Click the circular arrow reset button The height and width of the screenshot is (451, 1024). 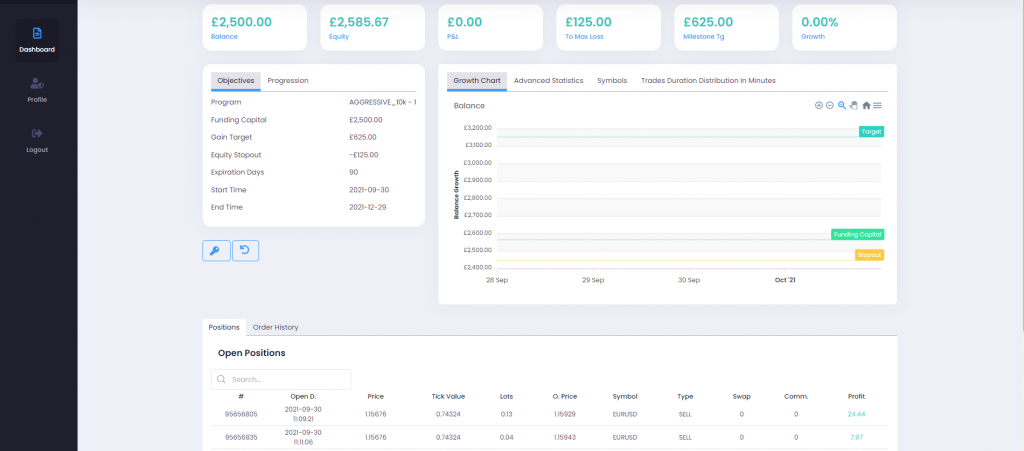tap(246, 251)
